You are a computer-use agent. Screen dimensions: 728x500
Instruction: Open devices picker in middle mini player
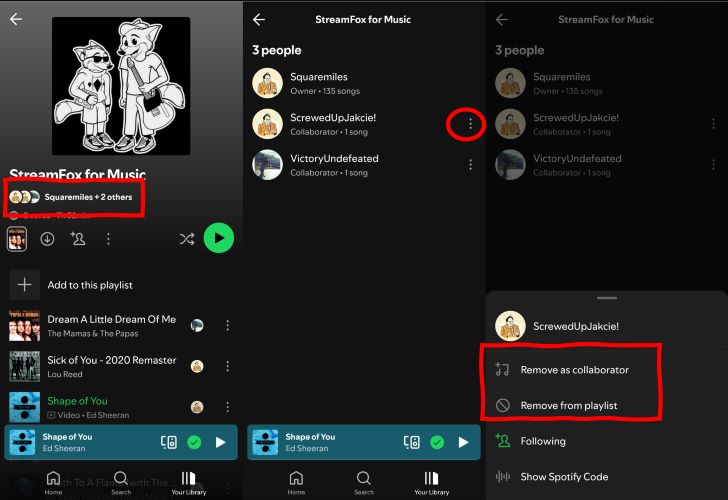click(411, 442)
